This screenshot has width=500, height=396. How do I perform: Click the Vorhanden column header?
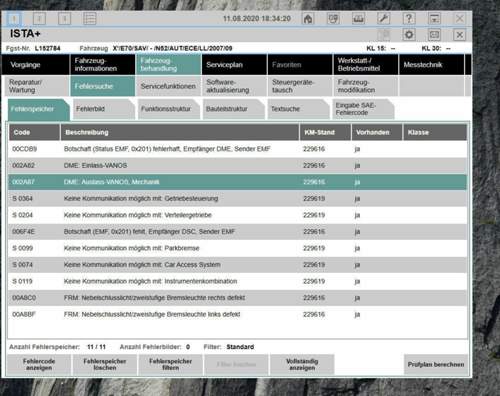point(377,132)
